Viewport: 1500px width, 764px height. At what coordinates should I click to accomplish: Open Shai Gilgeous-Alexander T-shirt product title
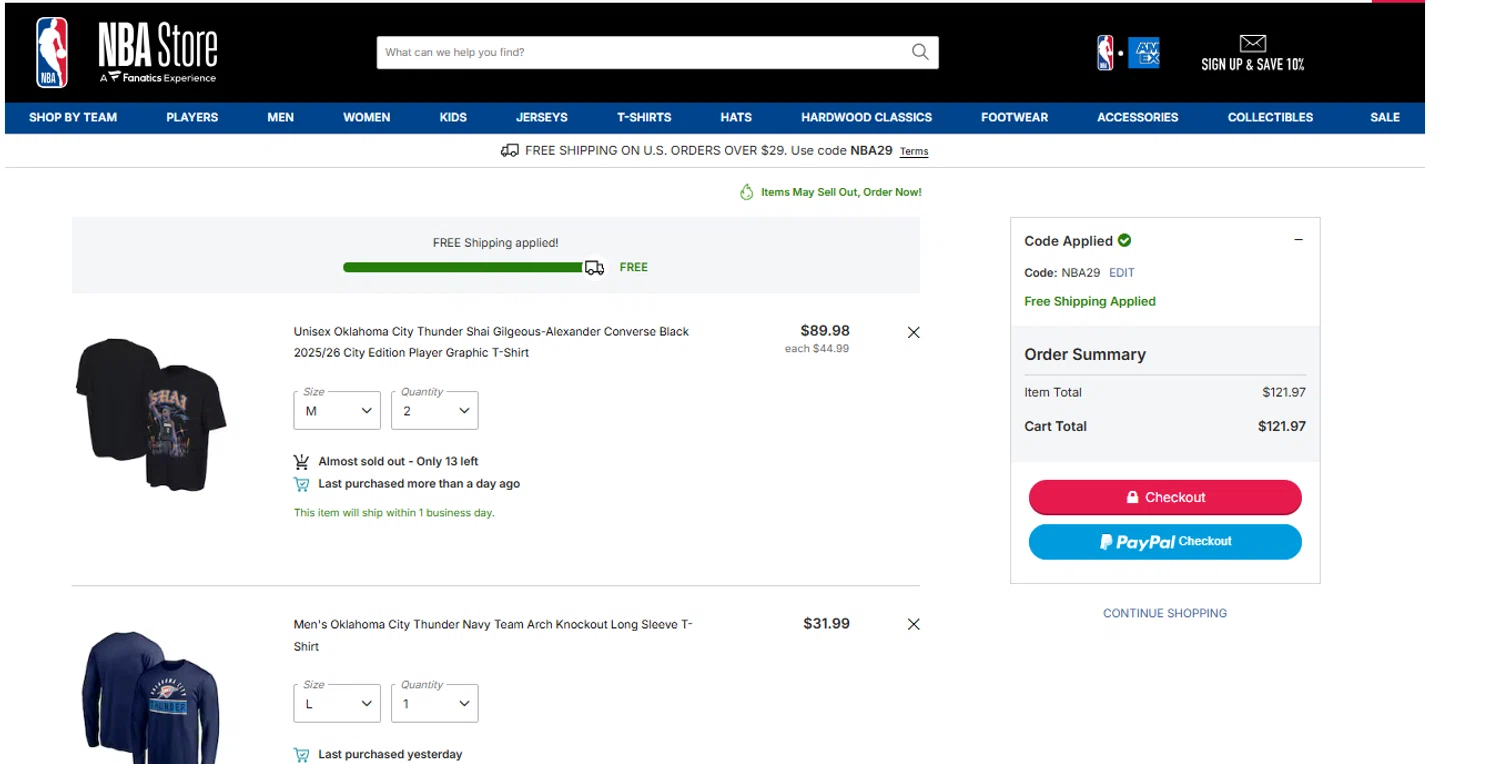click(491, 342)
